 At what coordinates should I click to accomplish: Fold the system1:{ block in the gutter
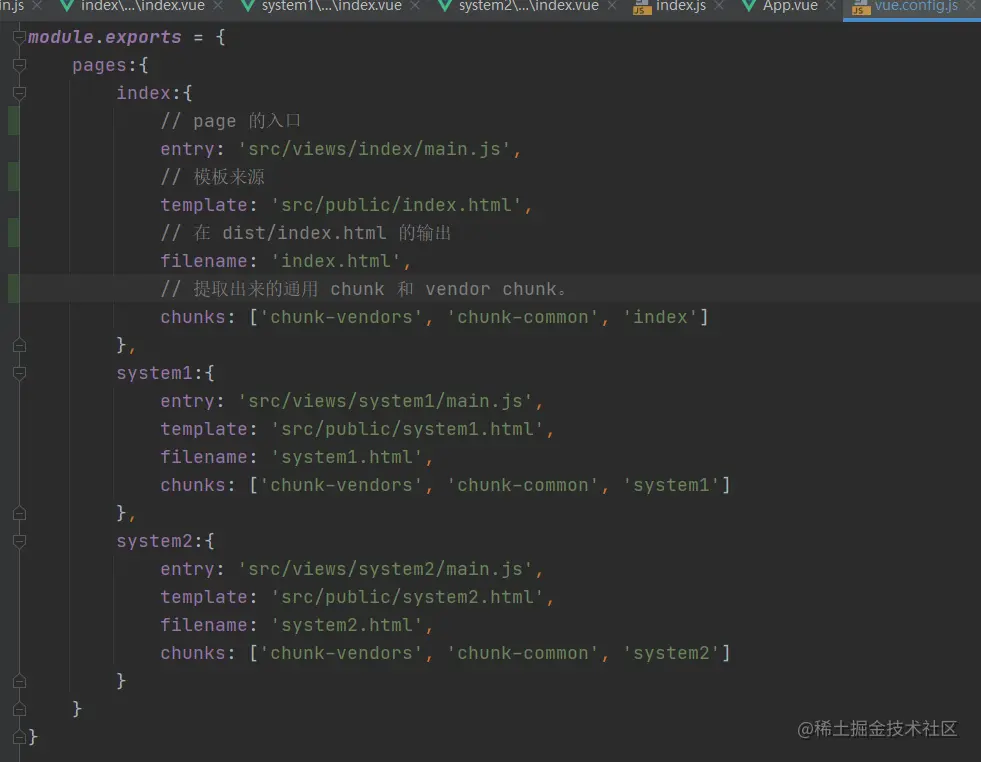[19, 373]
